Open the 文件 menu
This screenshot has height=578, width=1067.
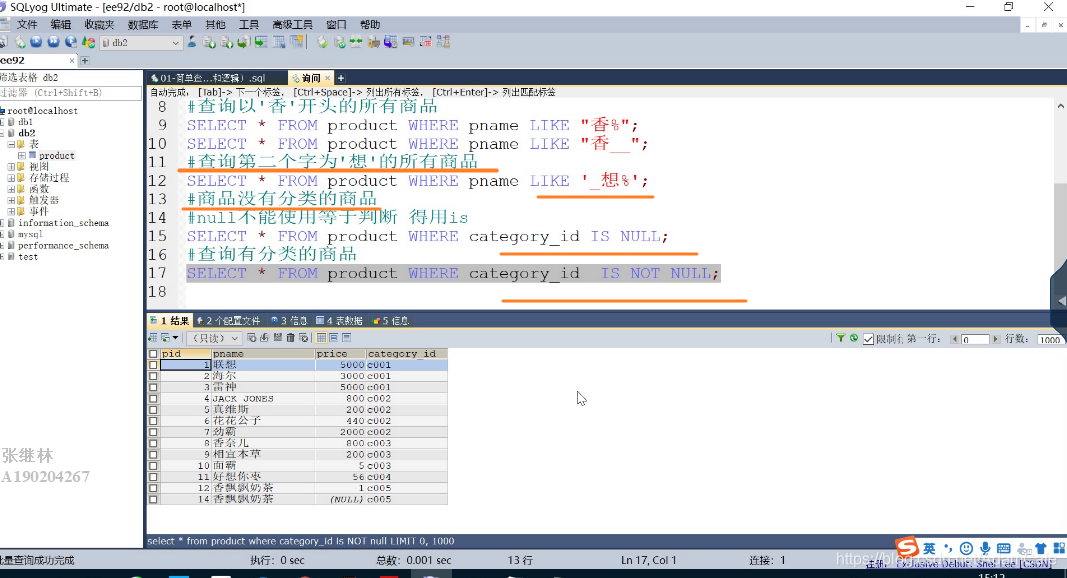point(27,25)
